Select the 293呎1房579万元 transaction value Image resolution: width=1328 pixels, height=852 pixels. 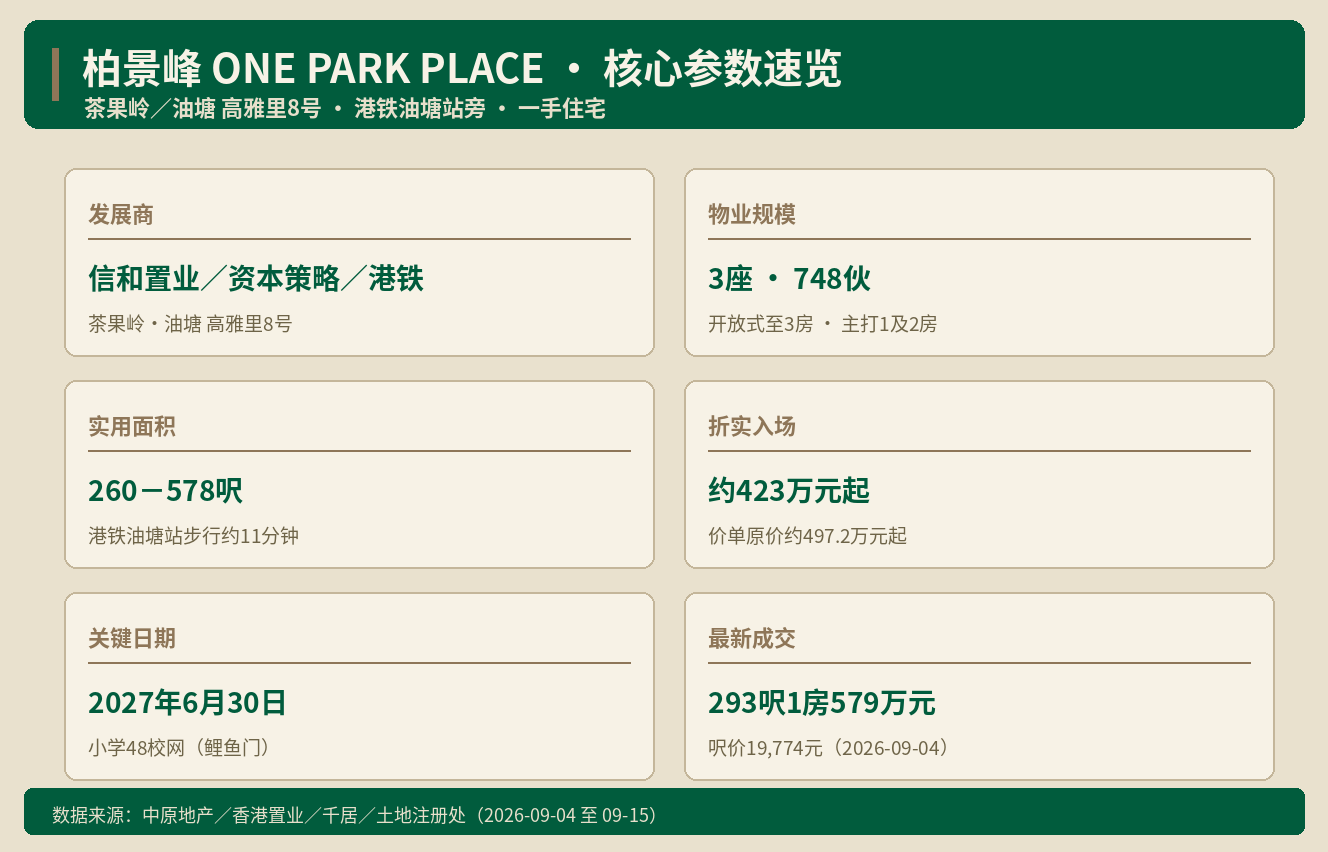tap(822, 703)
